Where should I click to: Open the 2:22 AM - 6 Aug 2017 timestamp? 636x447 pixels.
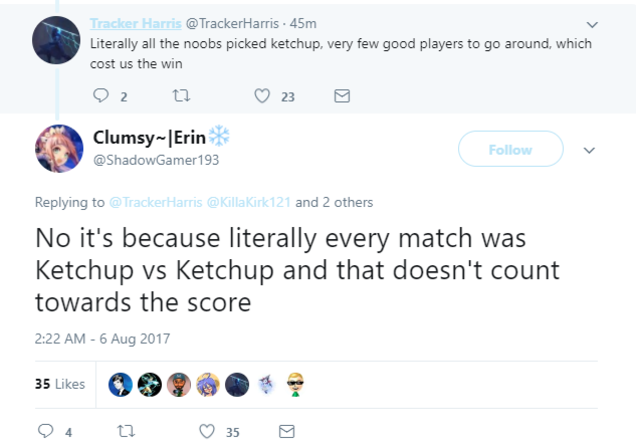tap(102, 338)
